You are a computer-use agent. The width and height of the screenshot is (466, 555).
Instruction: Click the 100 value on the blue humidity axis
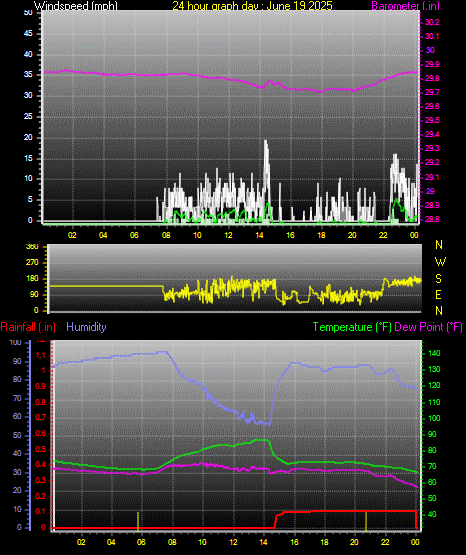pos(16,343)
